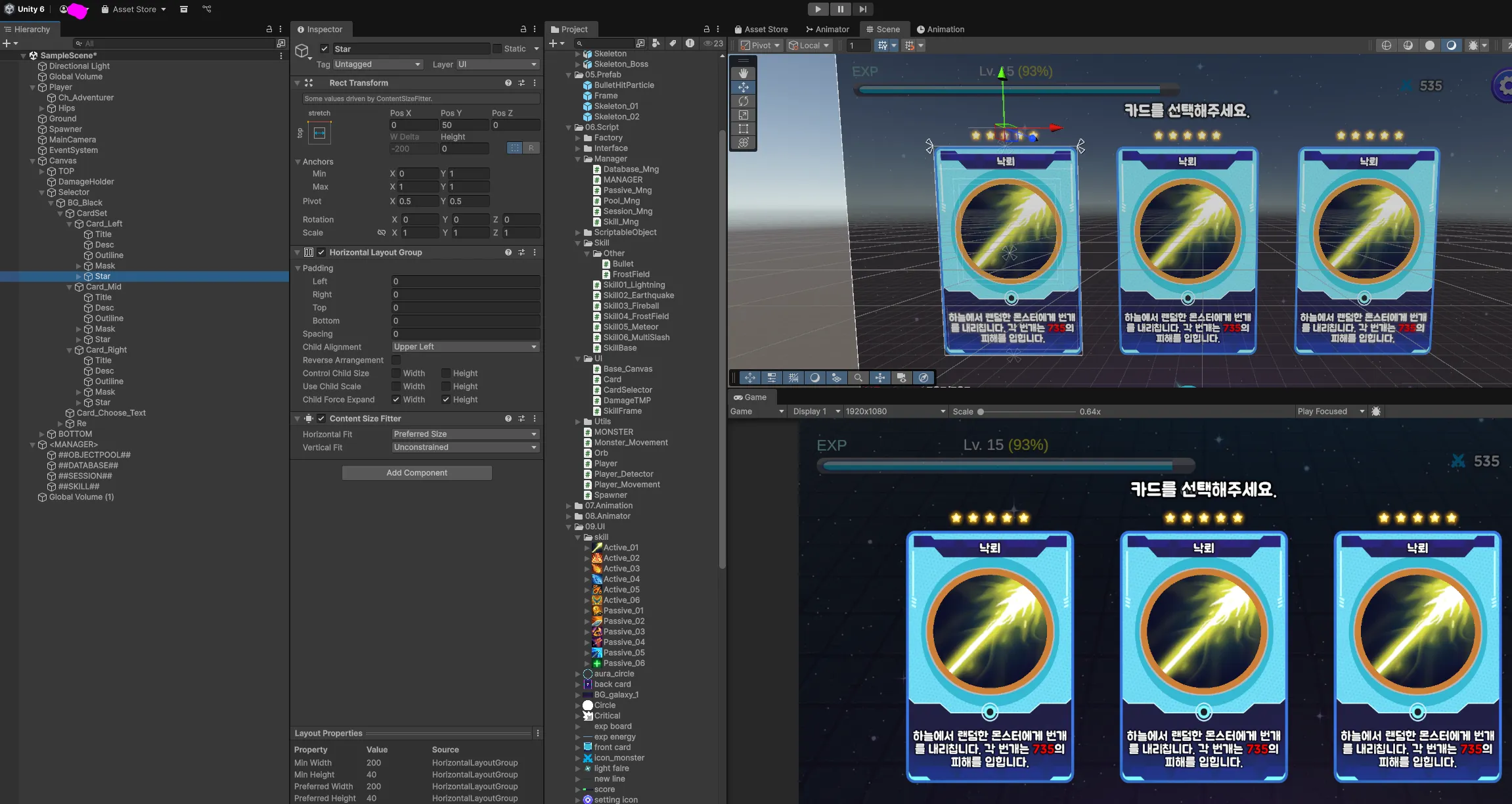The width and height of the screenshot is (1512, 804).
Task: Enable the Reverse Arrangement checkbox
Action: (396, 360)
